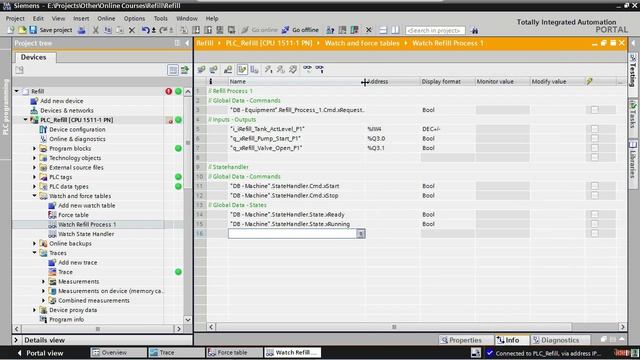640x360 pixels.
Task: Click the project tree table view icon
Action: pyautogui.click(x=173, y=70)
